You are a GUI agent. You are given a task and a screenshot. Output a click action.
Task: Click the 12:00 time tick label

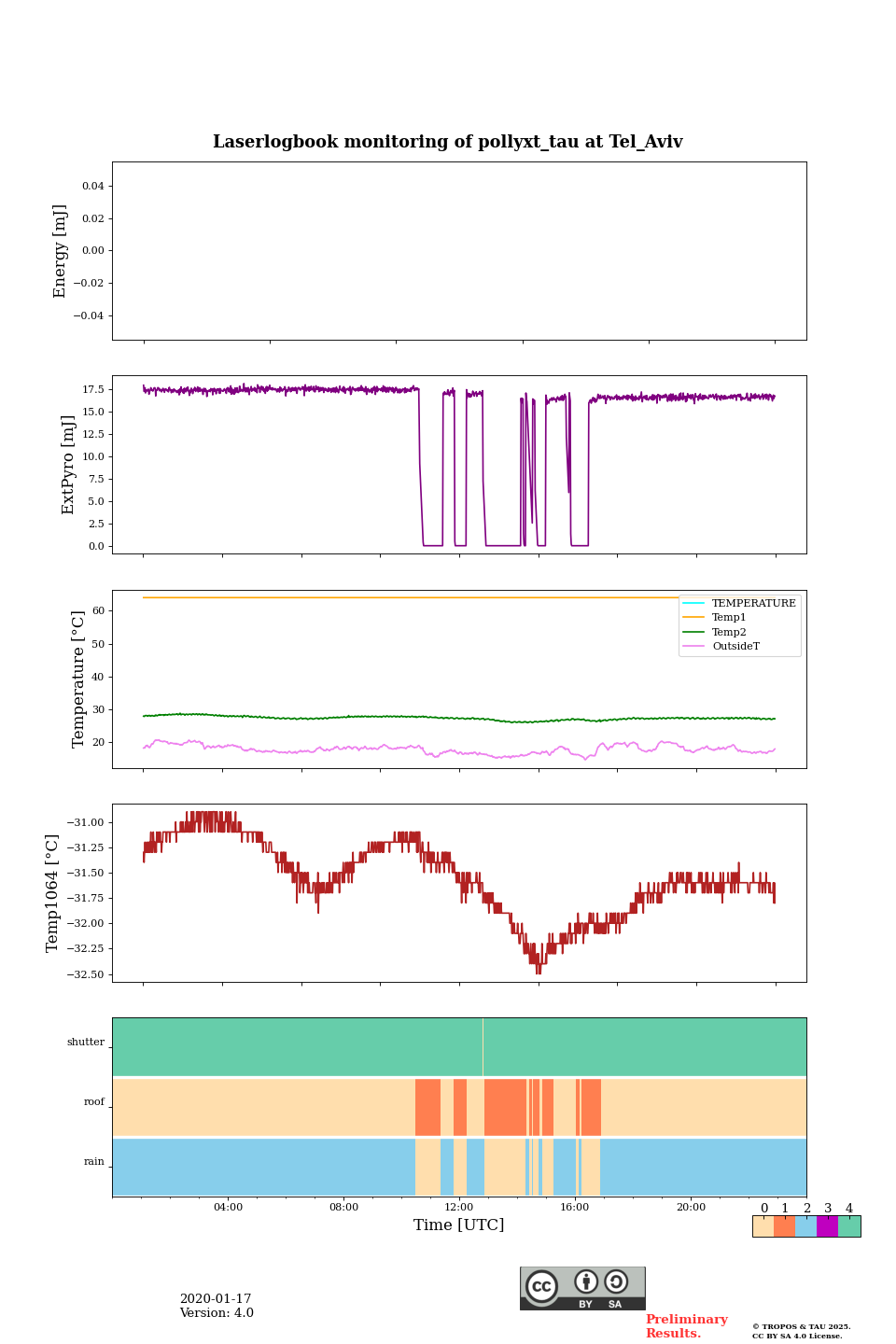click(x=459, y=1207)
